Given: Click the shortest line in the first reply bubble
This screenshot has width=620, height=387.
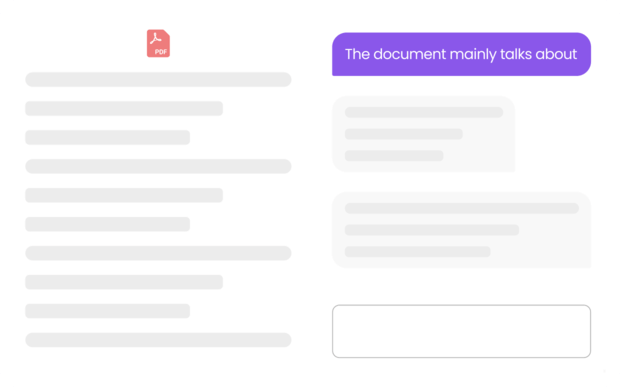Looking at the screenshot, I should tap(394, 156).
